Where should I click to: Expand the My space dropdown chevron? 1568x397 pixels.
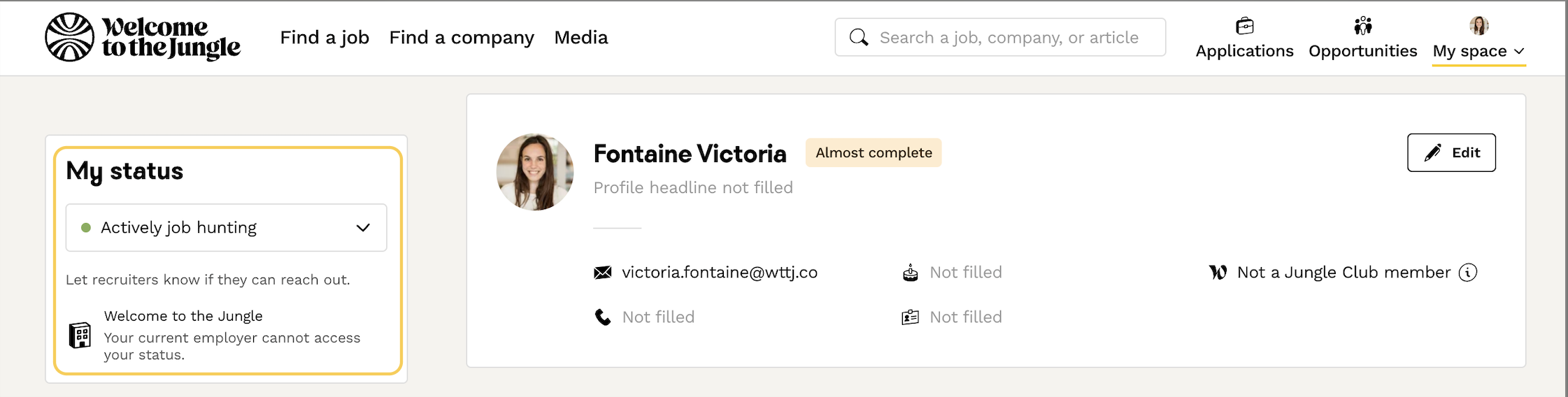click(1519, 52)
